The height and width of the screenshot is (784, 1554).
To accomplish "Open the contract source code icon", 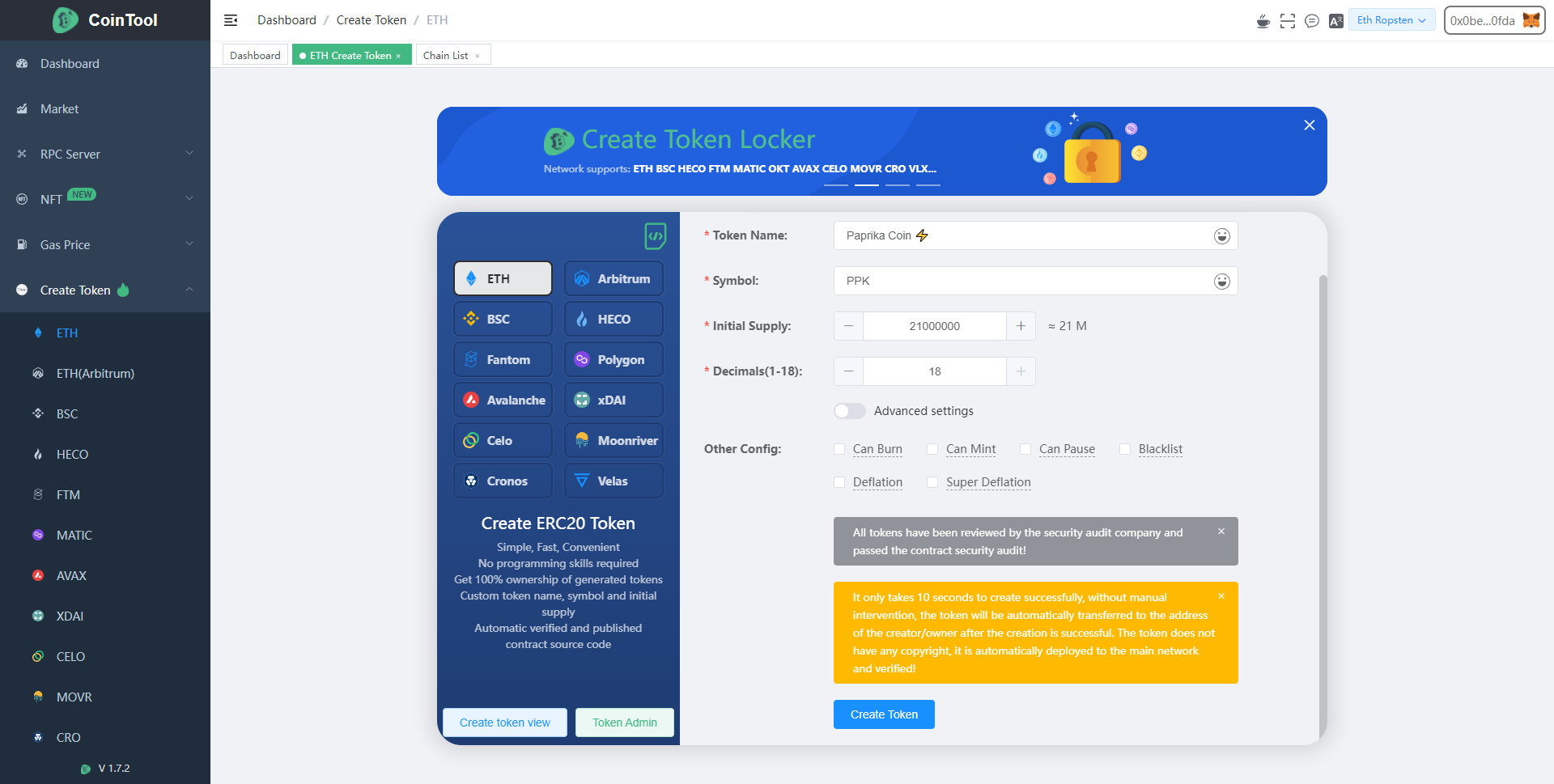I will (655, 236).
